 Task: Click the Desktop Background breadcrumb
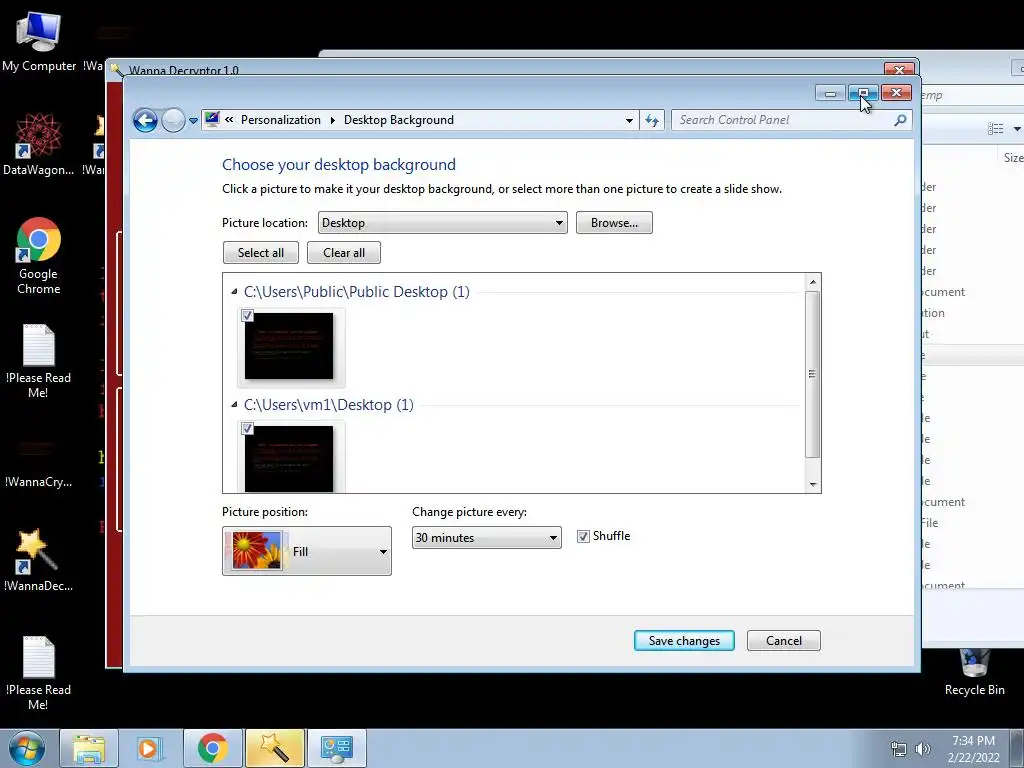click(x=398, y=120)
